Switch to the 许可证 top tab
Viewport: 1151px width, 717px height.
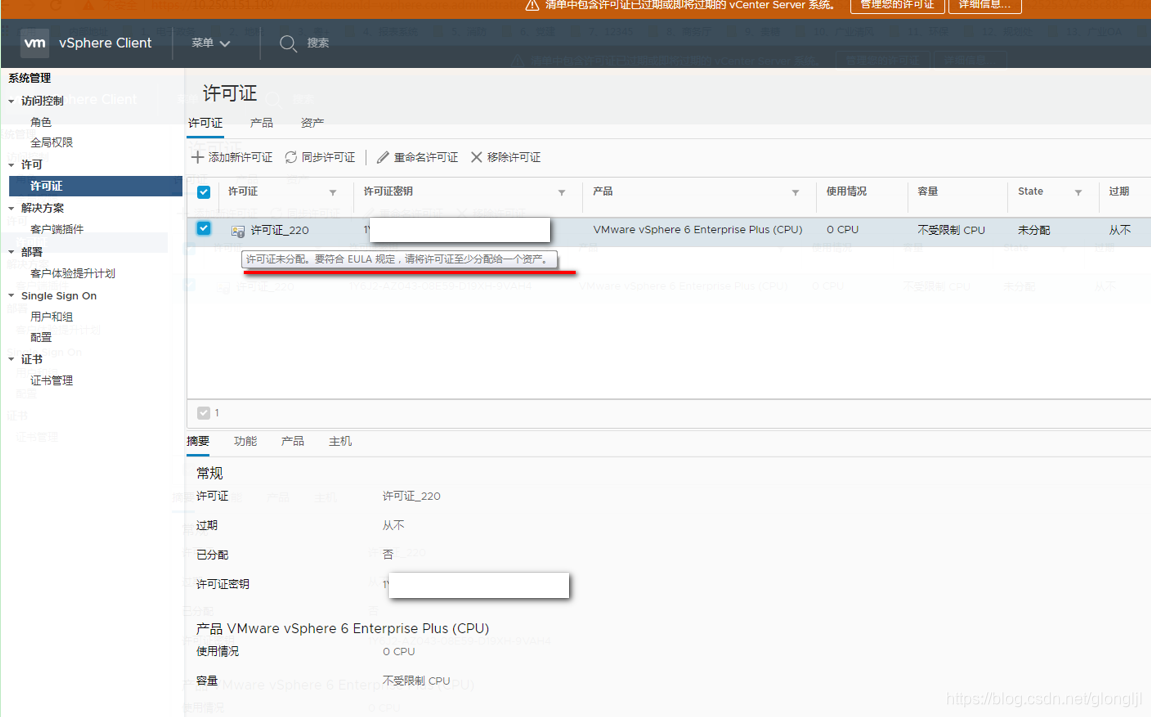pos(206,123)
